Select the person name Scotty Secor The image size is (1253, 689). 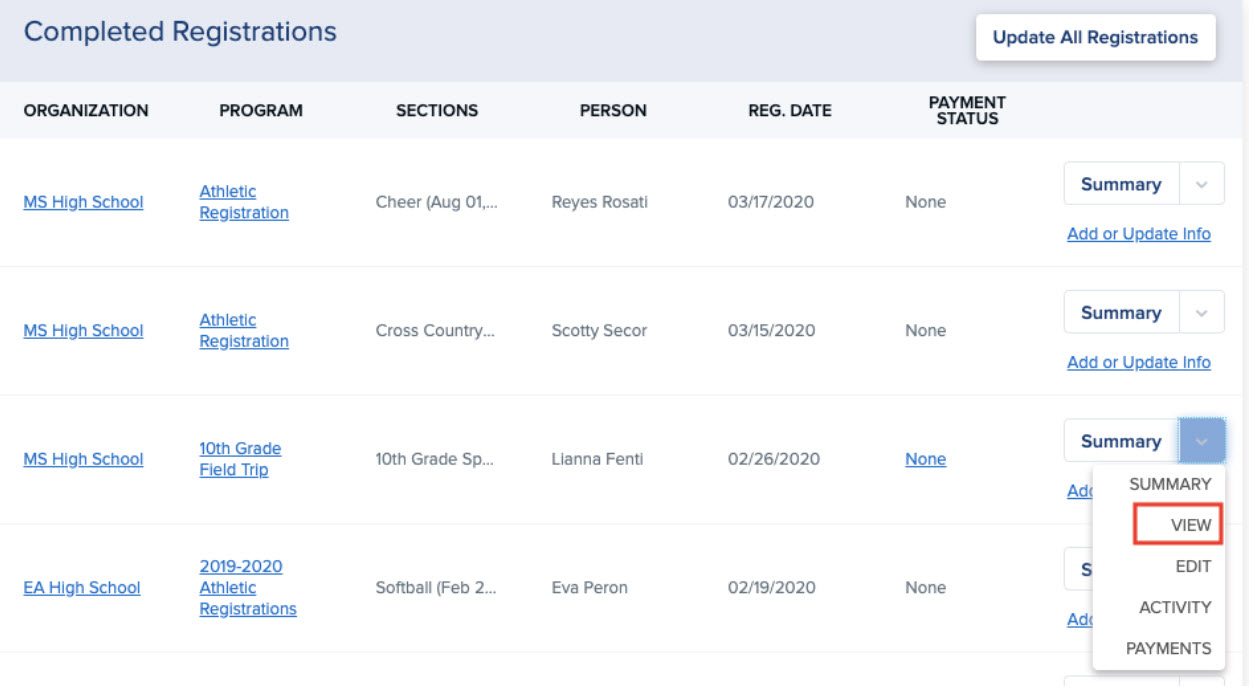click(x=599, y=330)
